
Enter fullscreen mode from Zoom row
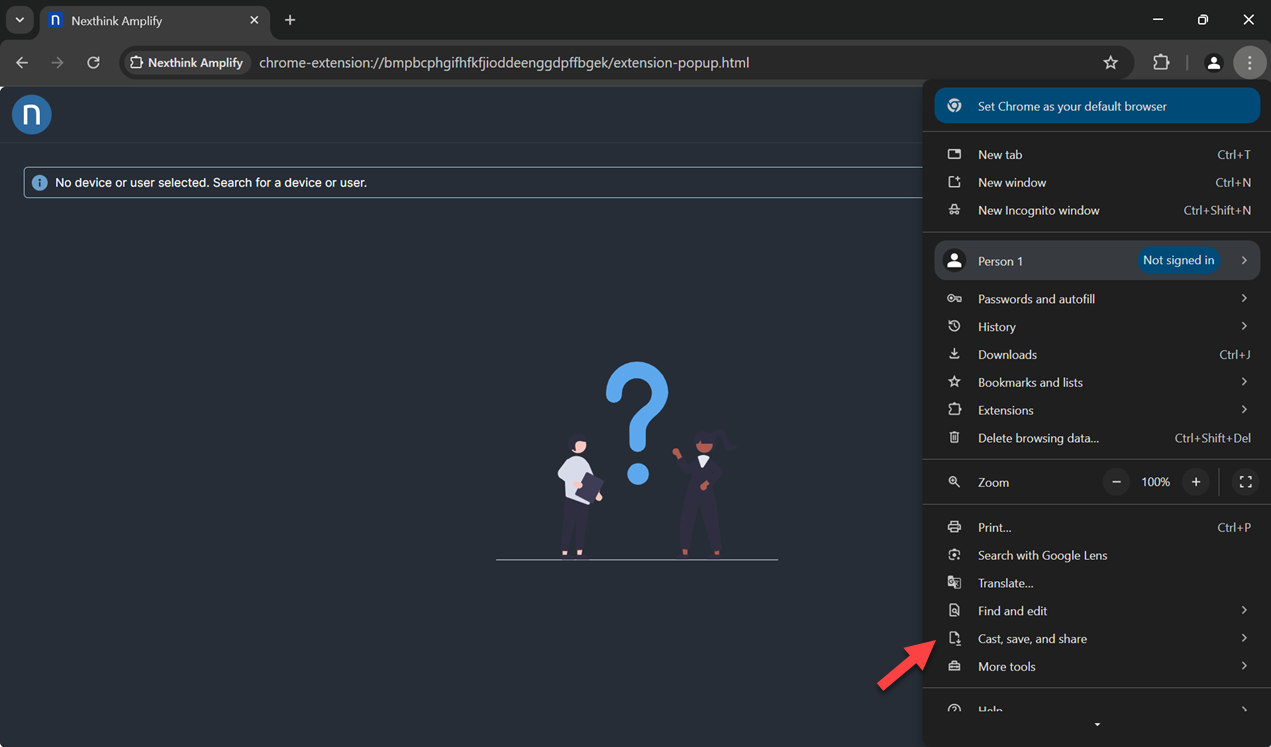click(1245, 482)
